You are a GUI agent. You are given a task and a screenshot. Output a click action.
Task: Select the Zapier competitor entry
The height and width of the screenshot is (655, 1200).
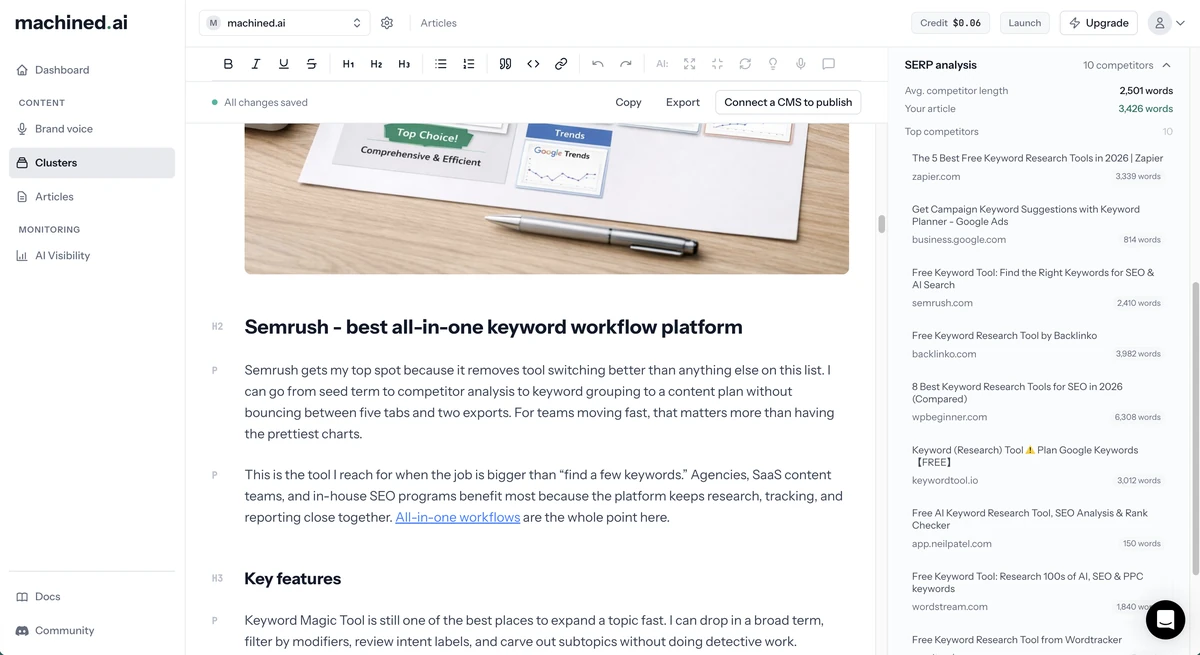1036,167
